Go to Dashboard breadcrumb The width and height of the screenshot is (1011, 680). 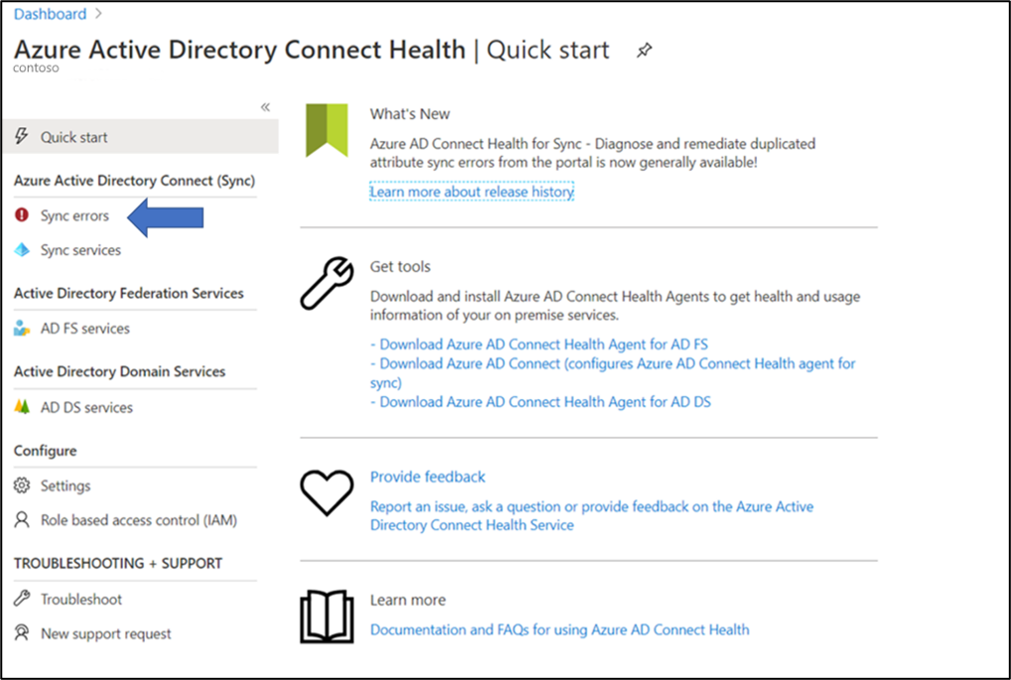[50, 14]
